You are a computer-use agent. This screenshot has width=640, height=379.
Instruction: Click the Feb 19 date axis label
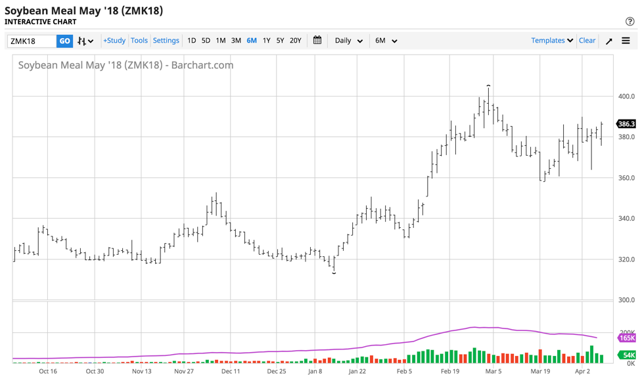450,371
